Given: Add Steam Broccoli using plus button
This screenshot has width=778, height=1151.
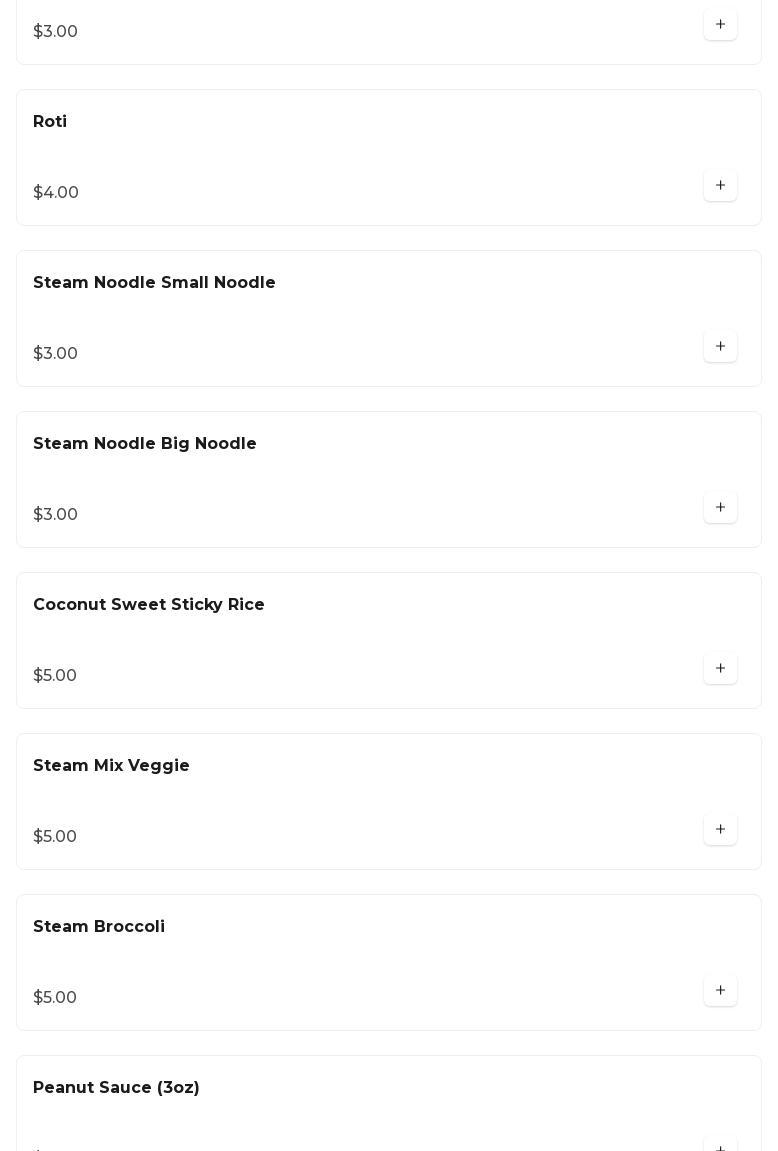Looking at the screenshot, I should pos(720,991).
